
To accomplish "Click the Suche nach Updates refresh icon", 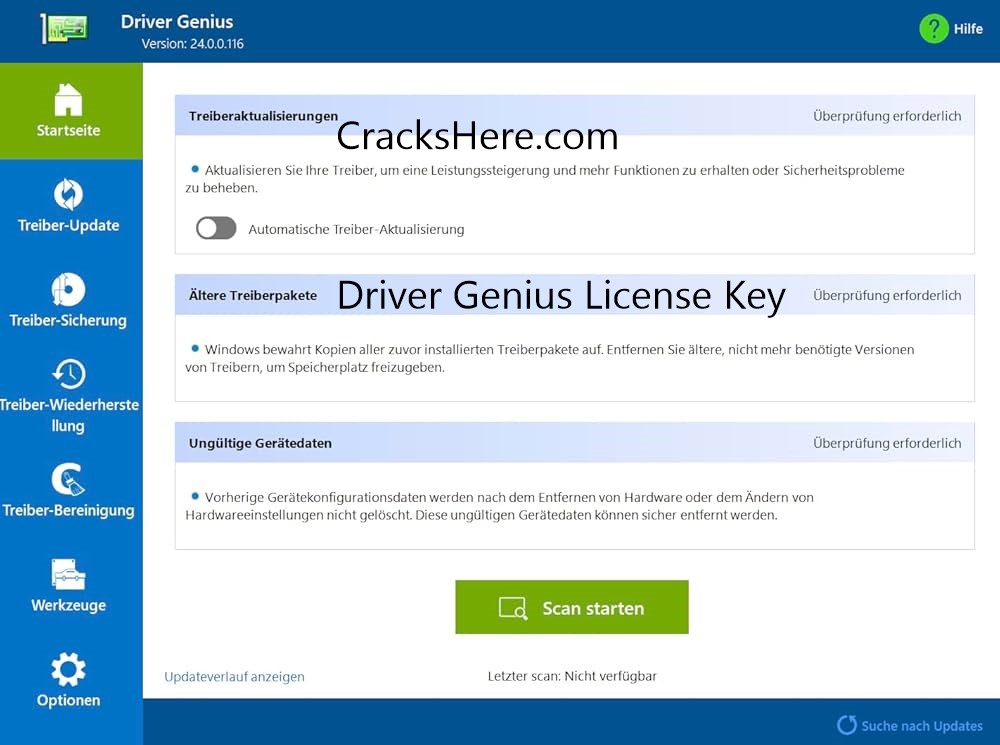I will click(x=847, y=725).
